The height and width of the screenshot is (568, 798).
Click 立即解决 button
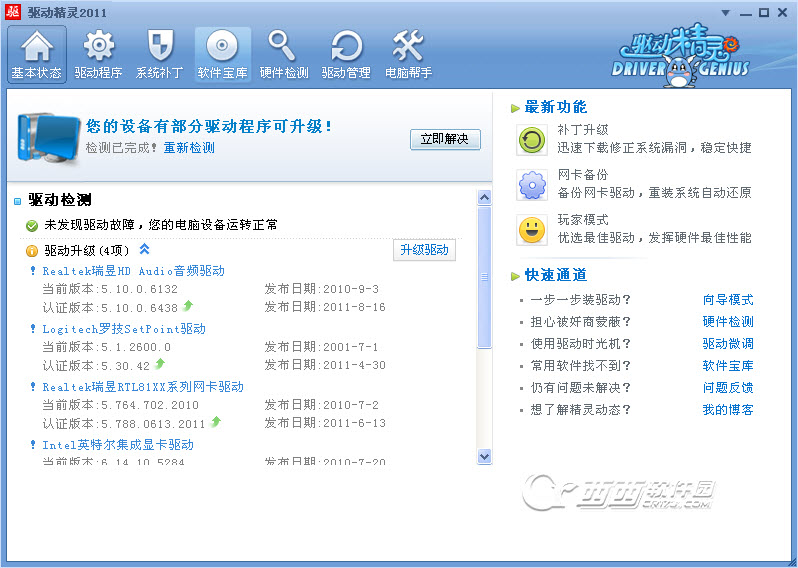pyautogui.click(x=445, y=139)
